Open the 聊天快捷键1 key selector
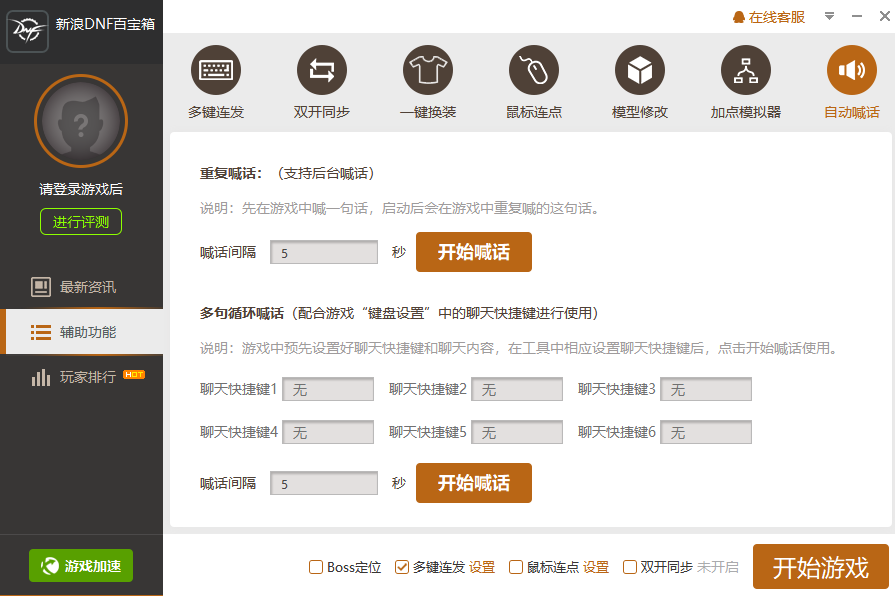 pyautogui.click(x=327, y=390)
